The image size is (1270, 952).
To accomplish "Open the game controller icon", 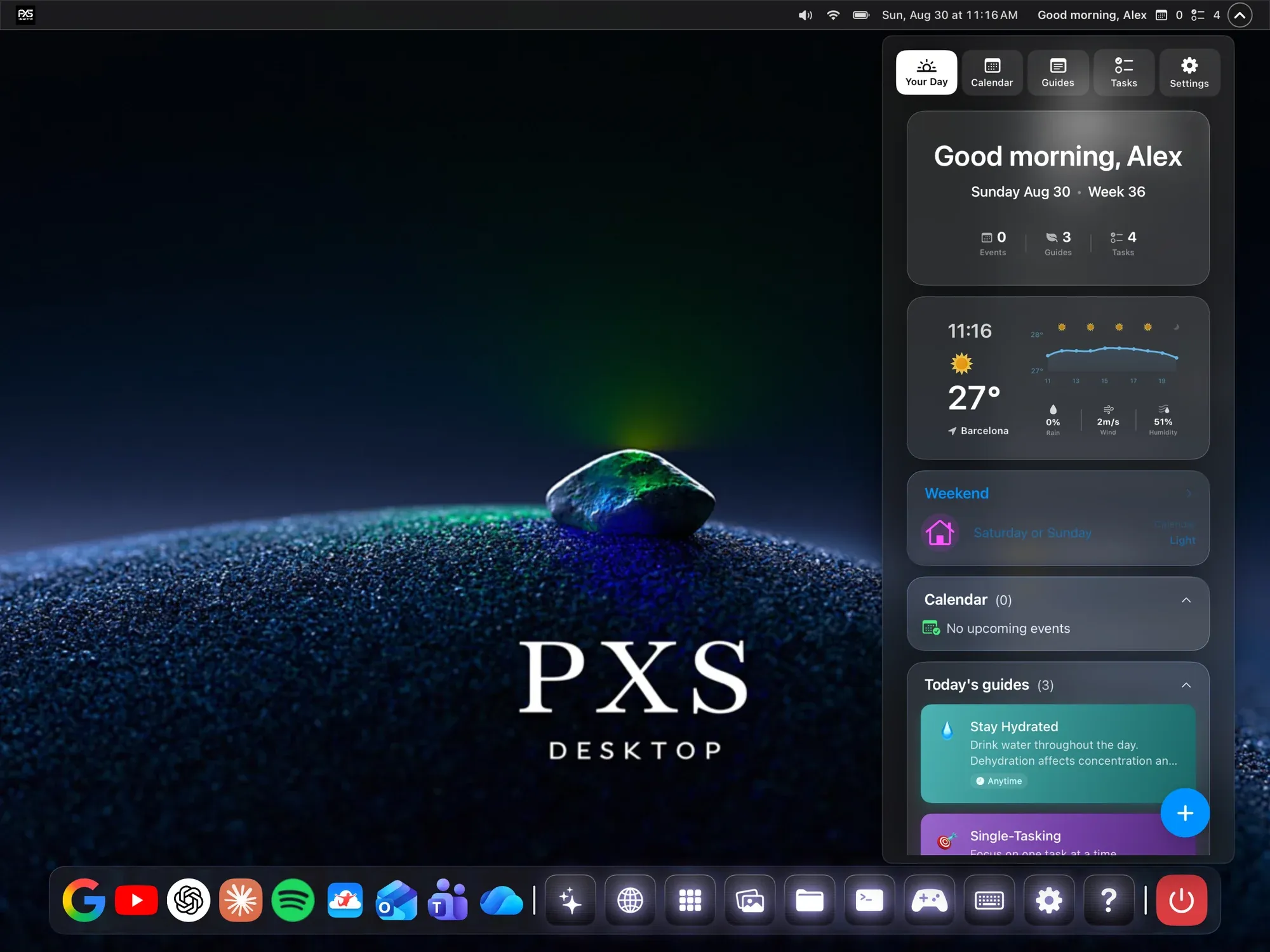I will (x=929, y=900).
